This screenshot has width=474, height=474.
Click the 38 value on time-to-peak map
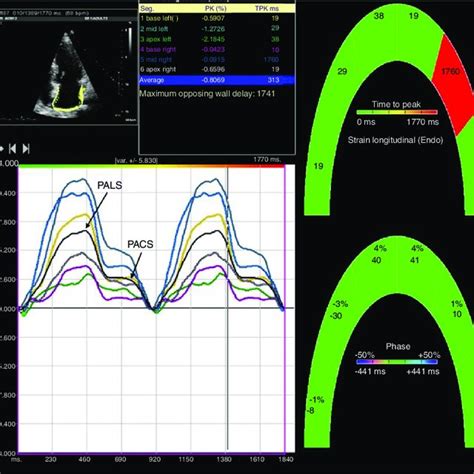coord(379,16)
